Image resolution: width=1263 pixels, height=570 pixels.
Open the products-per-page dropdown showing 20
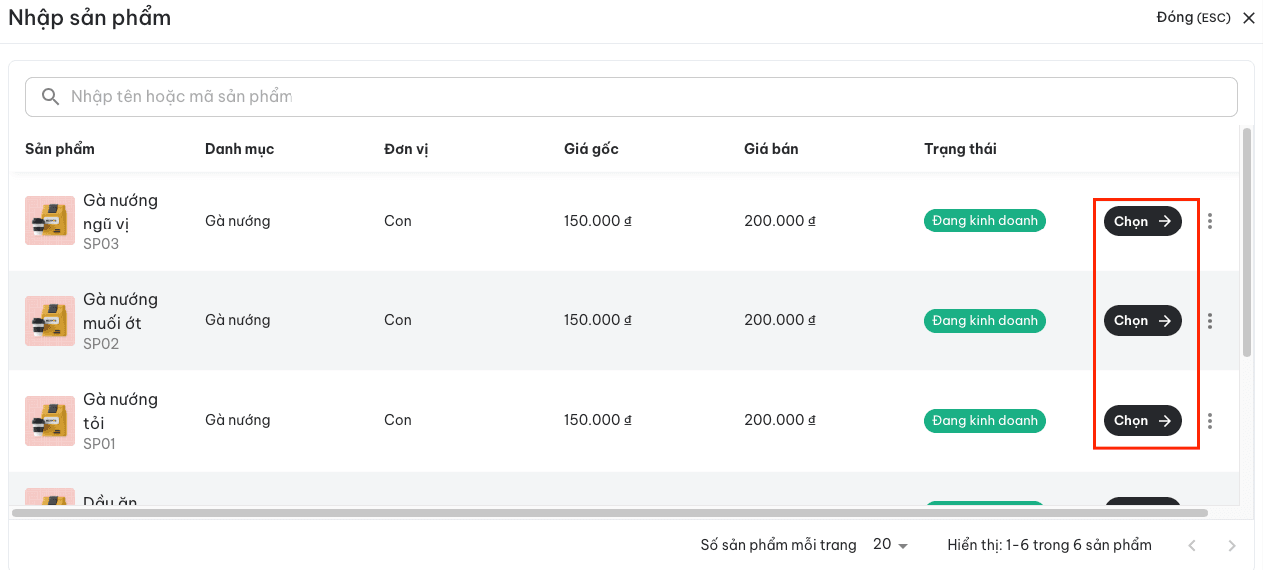pyautogui.click(x=890, y=545)
